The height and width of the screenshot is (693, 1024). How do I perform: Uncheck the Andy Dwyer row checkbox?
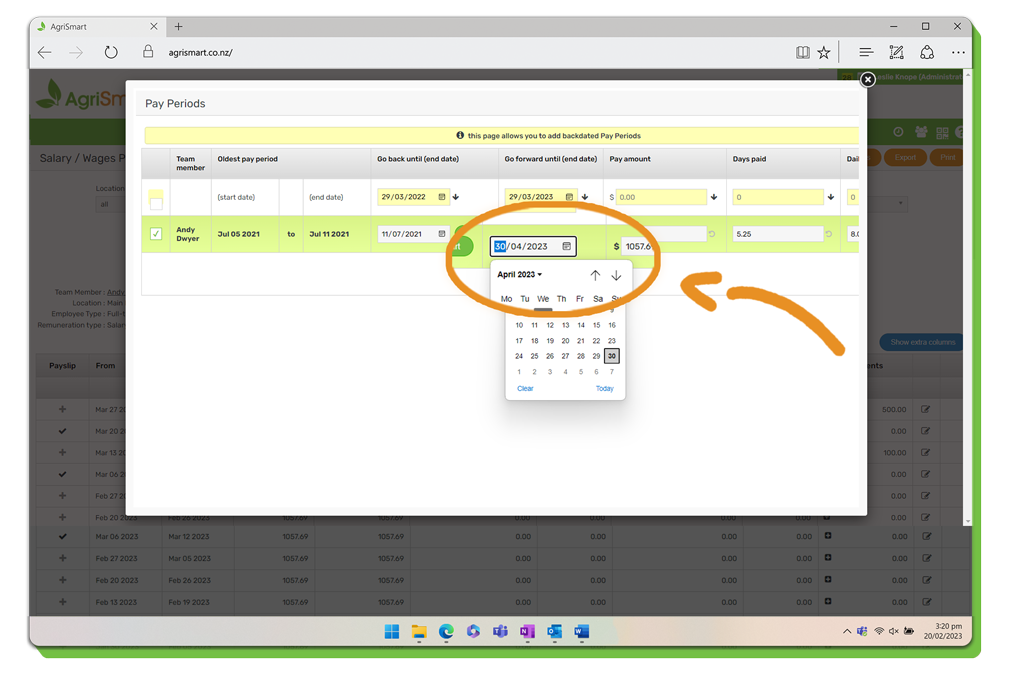[156, 234]
